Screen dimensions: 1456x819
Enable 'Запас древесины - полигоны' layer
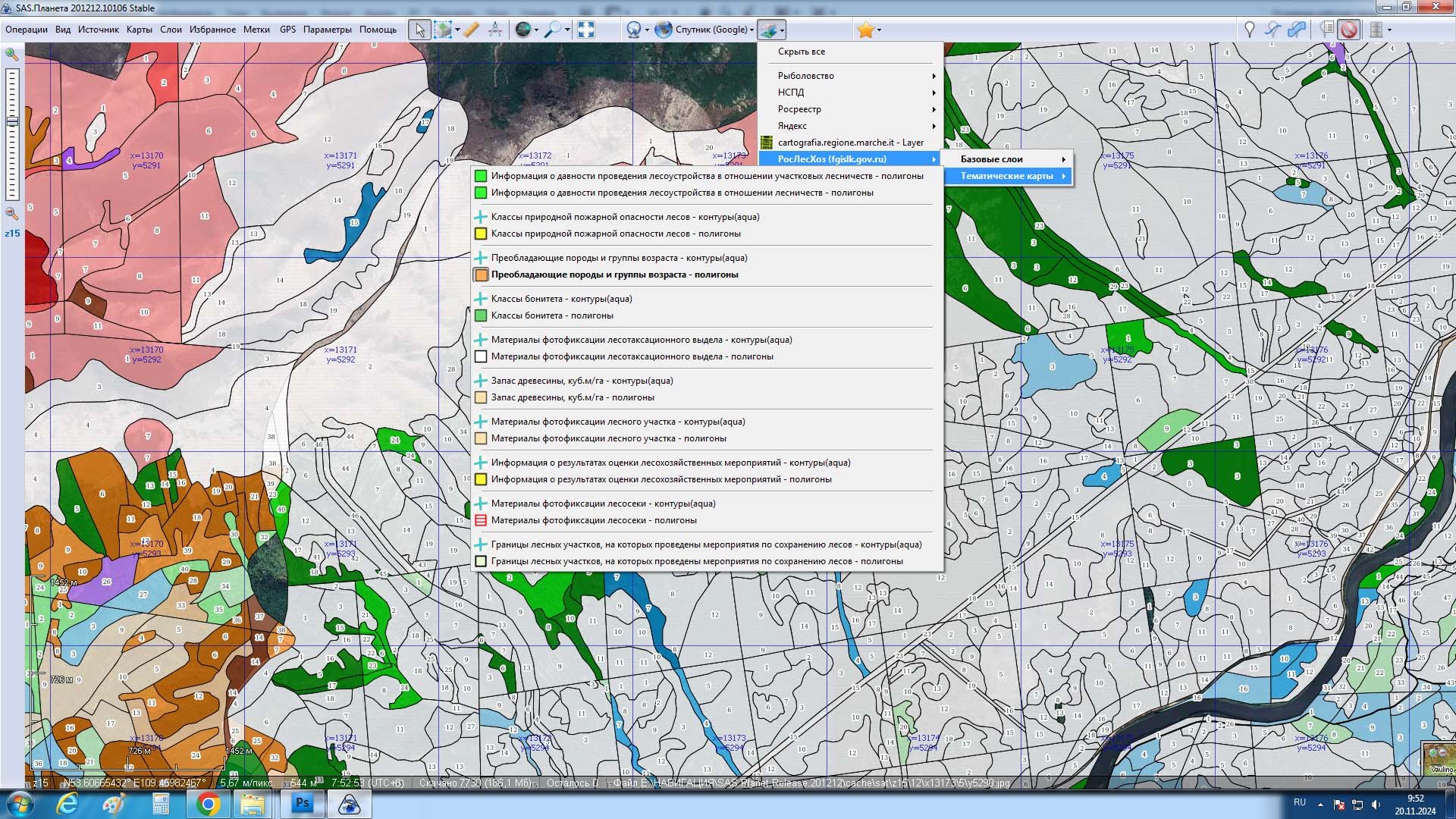coord(572,397)
